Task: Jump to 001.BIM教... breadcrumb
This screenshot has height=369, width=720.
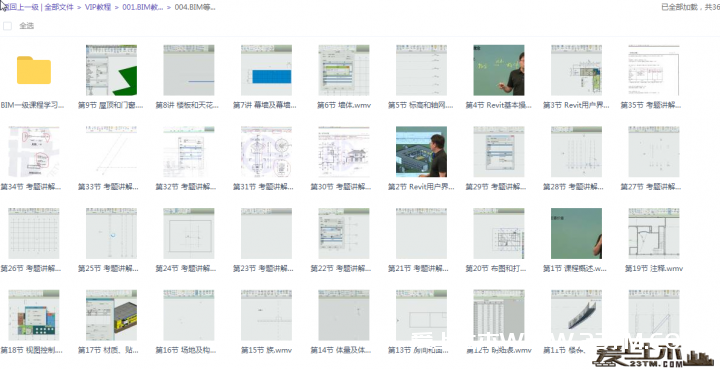Action: [x=143, y=7]
